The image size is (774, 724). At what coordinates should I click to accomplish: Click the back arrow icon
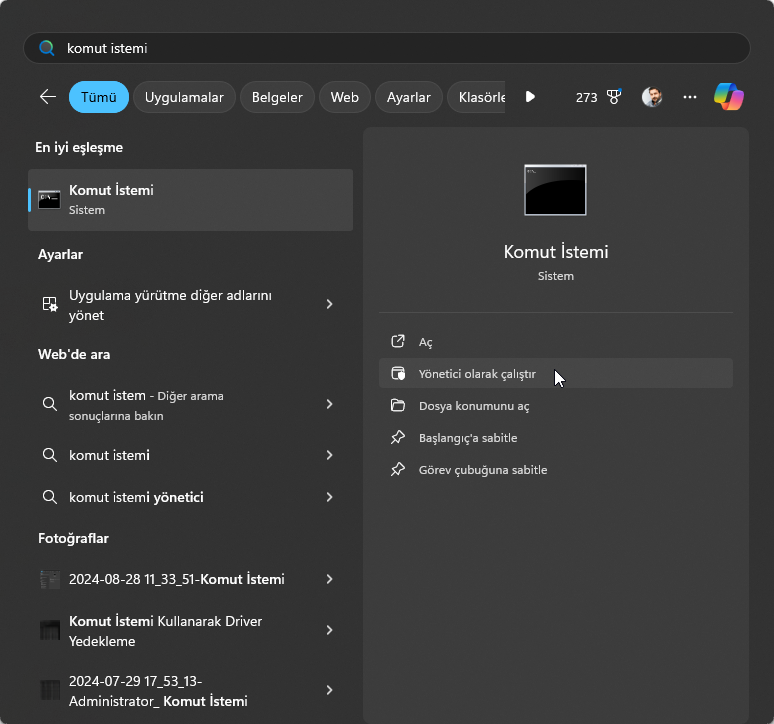click(47, 97)
